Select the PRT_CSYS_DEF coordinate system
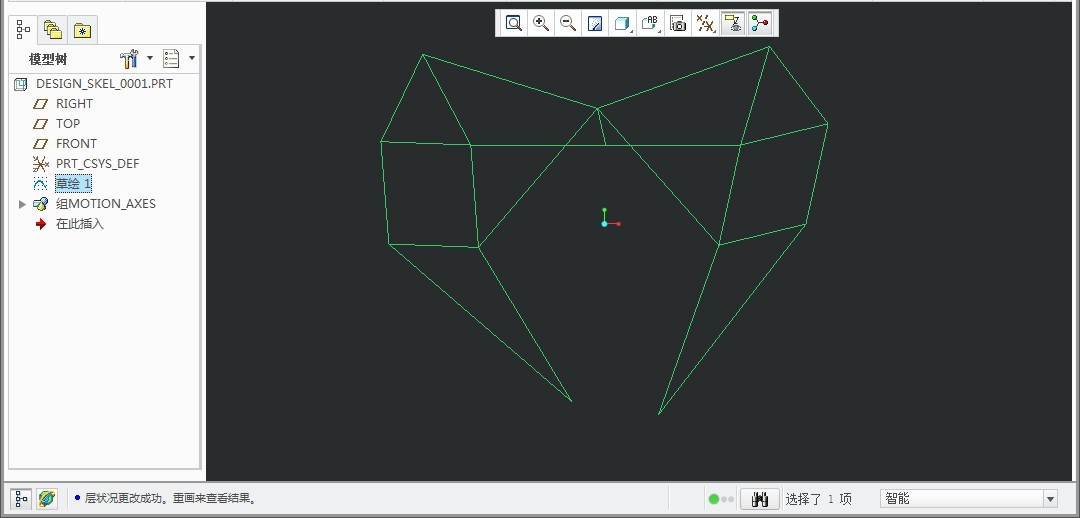The height and width of the screenshot is (518, 1080). (x=97, y=164)
